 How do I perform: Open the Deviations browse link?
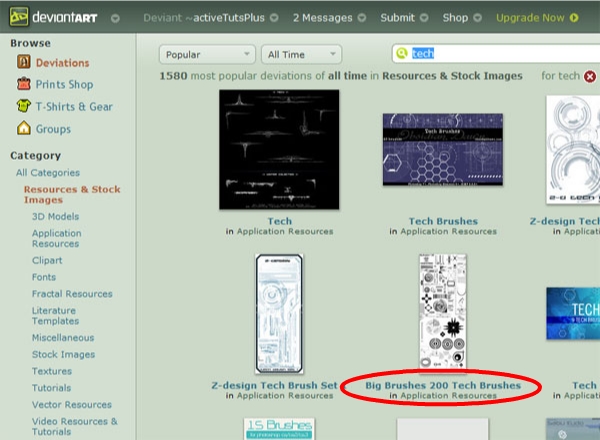(x=62, y=63)
